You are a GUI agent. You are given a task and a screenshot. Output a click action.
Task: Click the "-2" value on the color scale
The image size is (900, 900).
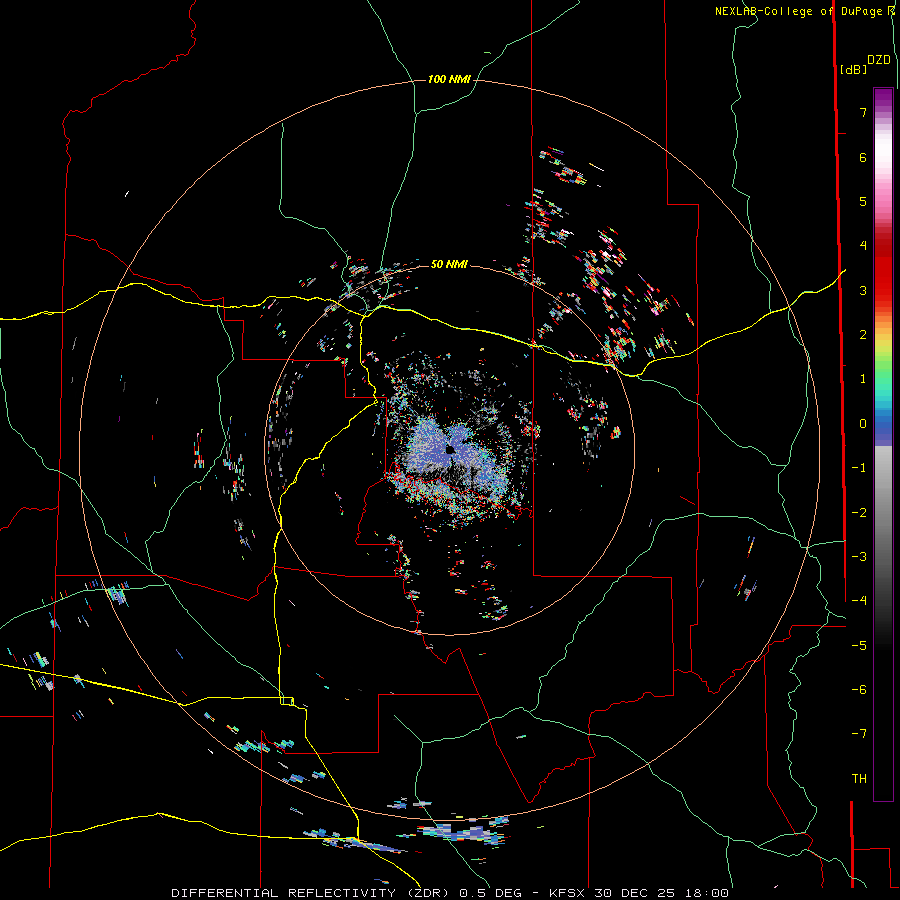click(859, 513)
